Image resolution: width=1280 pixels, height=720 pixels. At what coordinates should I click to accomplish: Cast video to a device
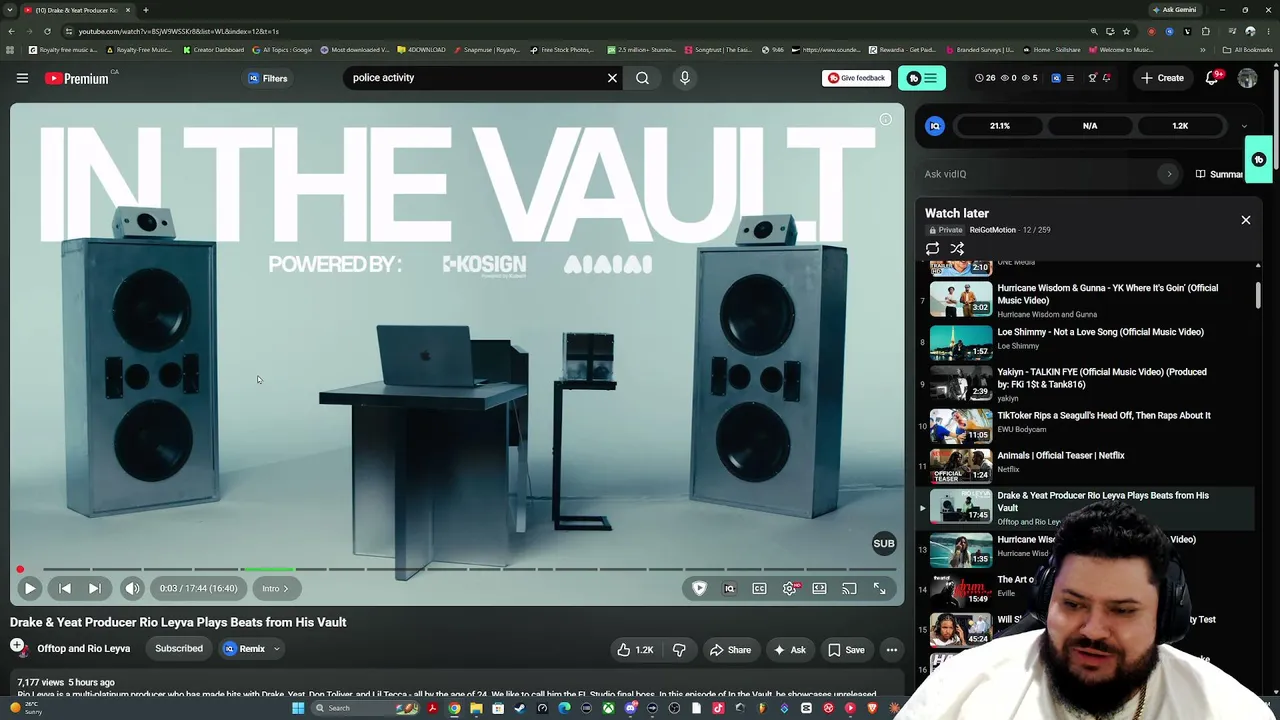[x=849, y=589]
